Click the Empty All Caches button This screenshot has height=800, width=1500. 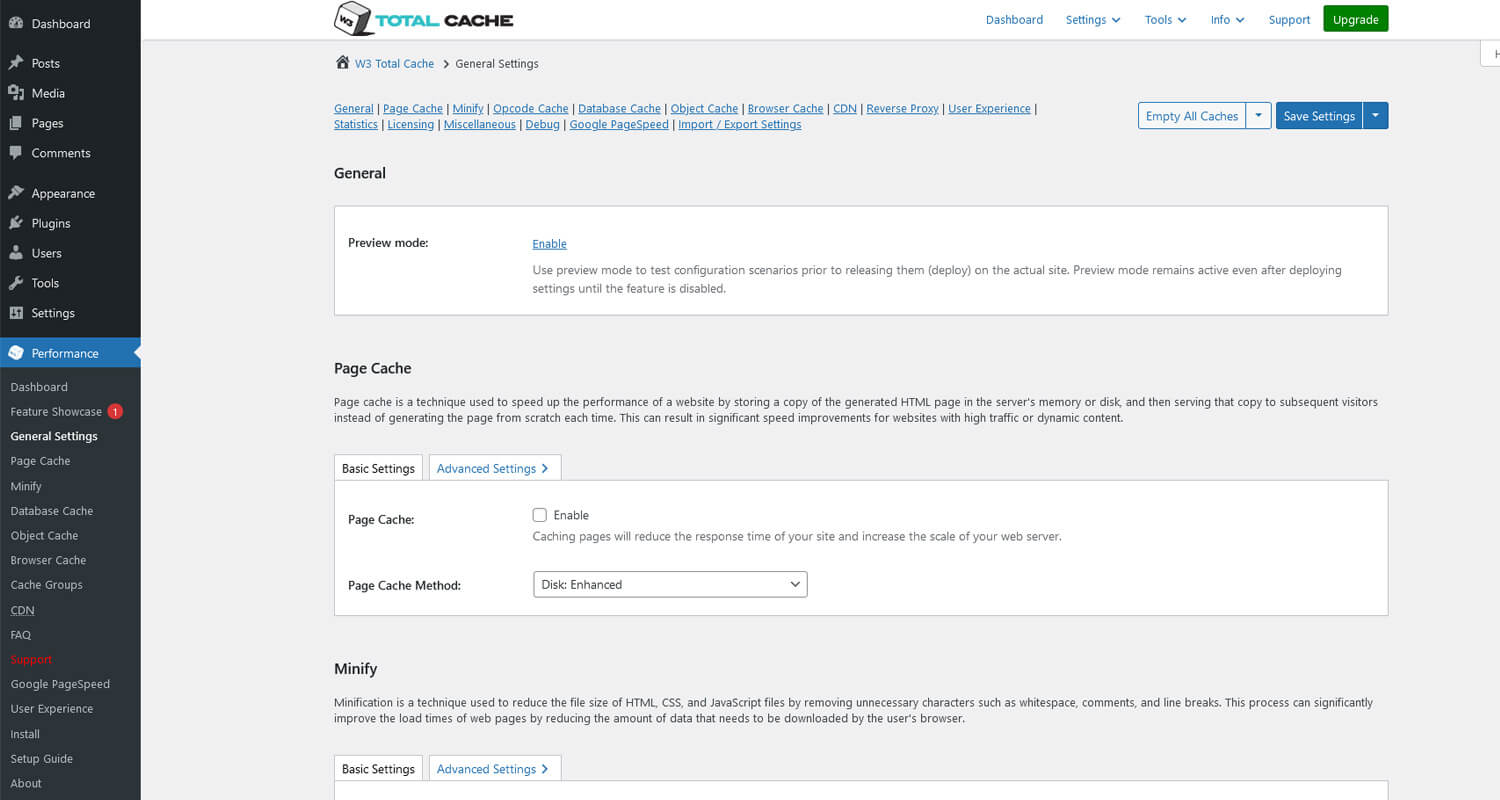1191,116
